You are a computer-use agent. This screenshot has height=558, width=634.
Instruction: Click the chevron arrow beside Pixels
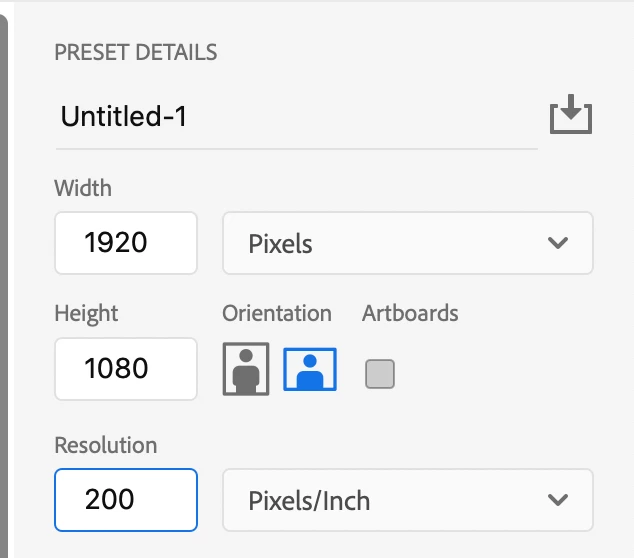(x=558, y=243)
